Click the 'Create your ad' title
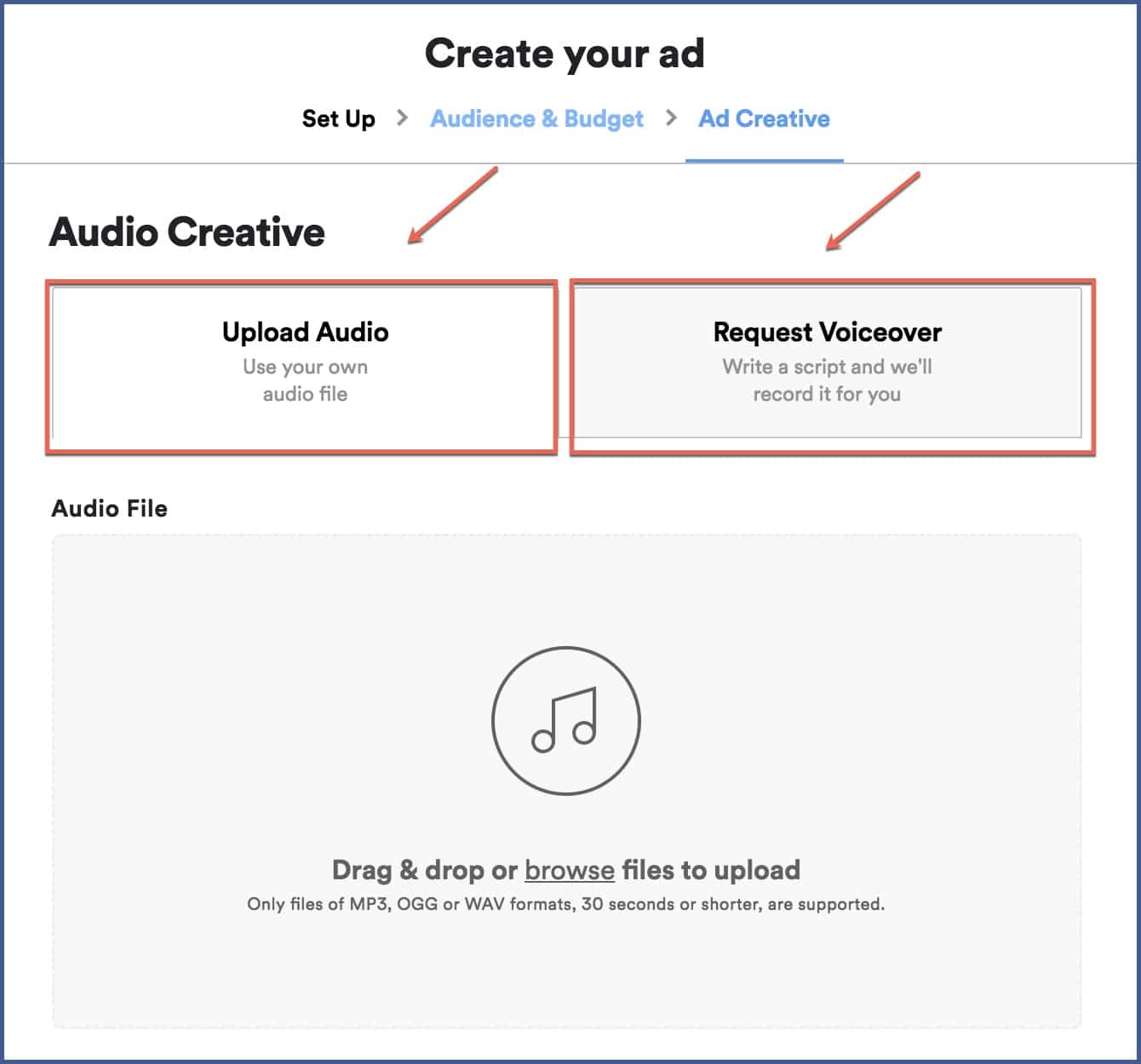 click(x=565, y=54)
